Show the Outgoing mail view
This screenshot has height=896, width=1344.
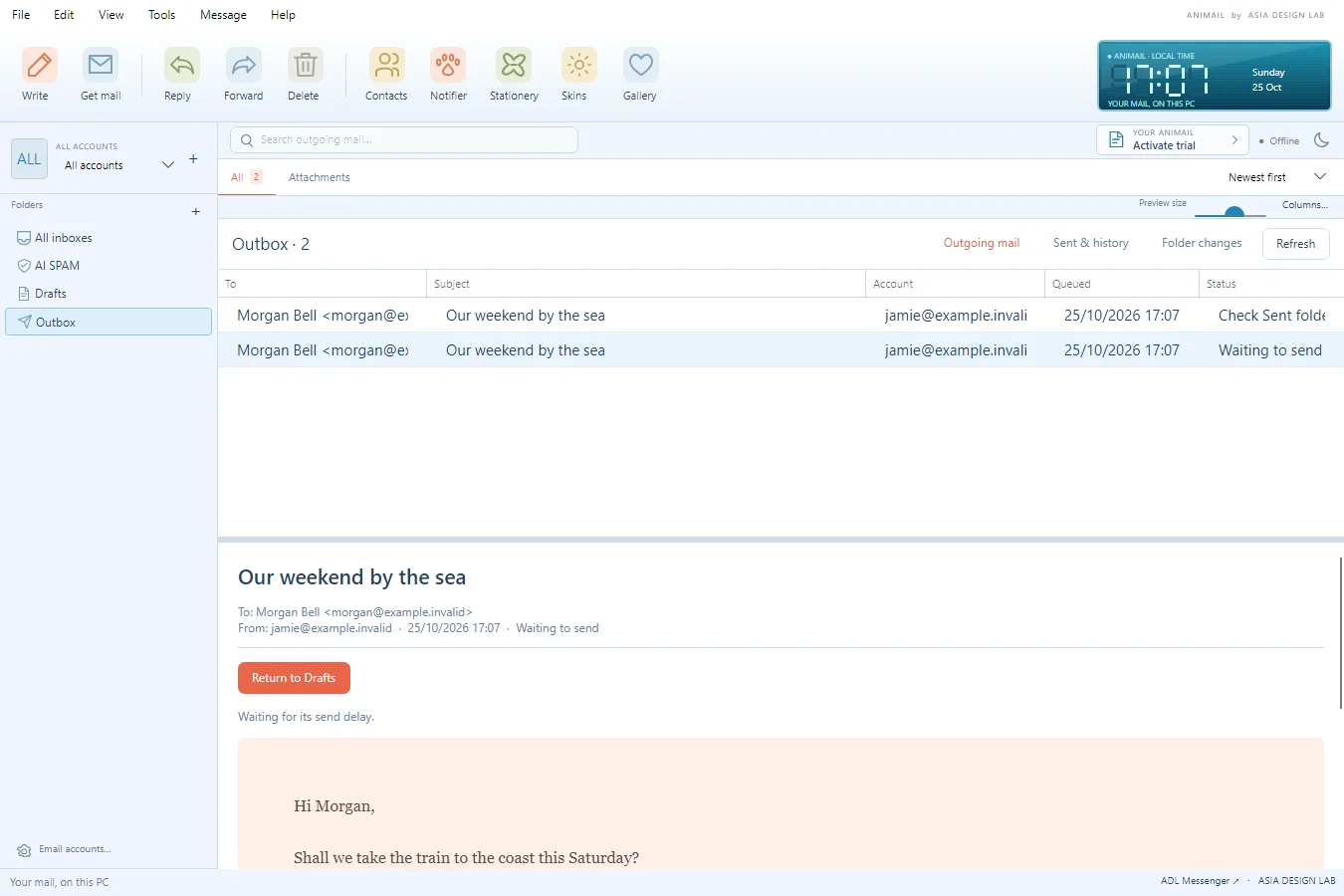(982, 243)
